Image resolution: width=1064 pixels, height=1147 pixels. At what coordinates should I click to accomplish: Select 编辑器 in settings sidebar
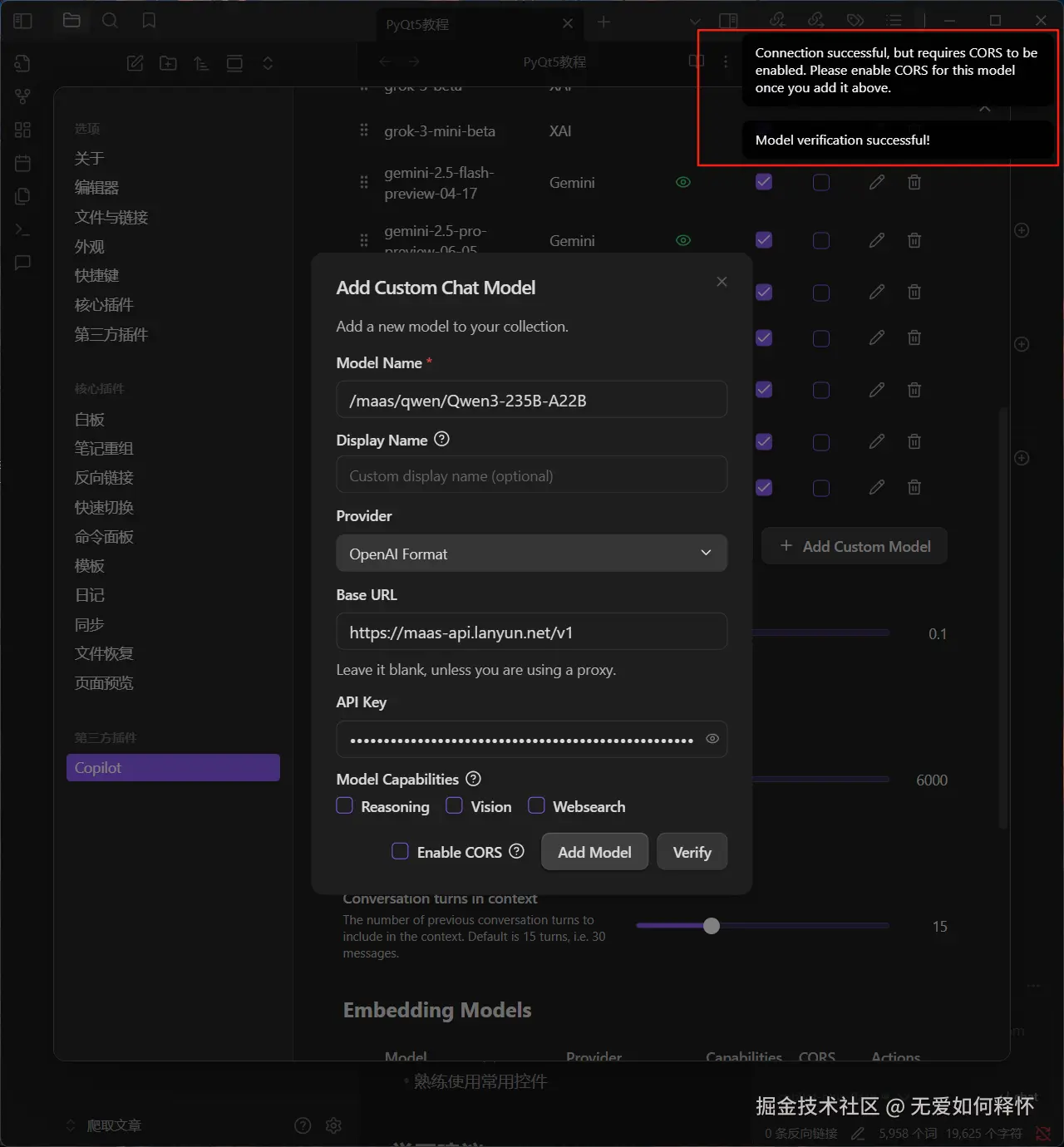point(96,188)
